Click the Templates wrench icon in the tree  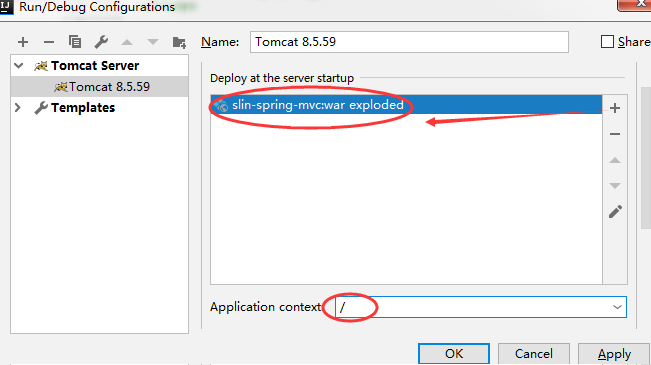click(41, 108)
